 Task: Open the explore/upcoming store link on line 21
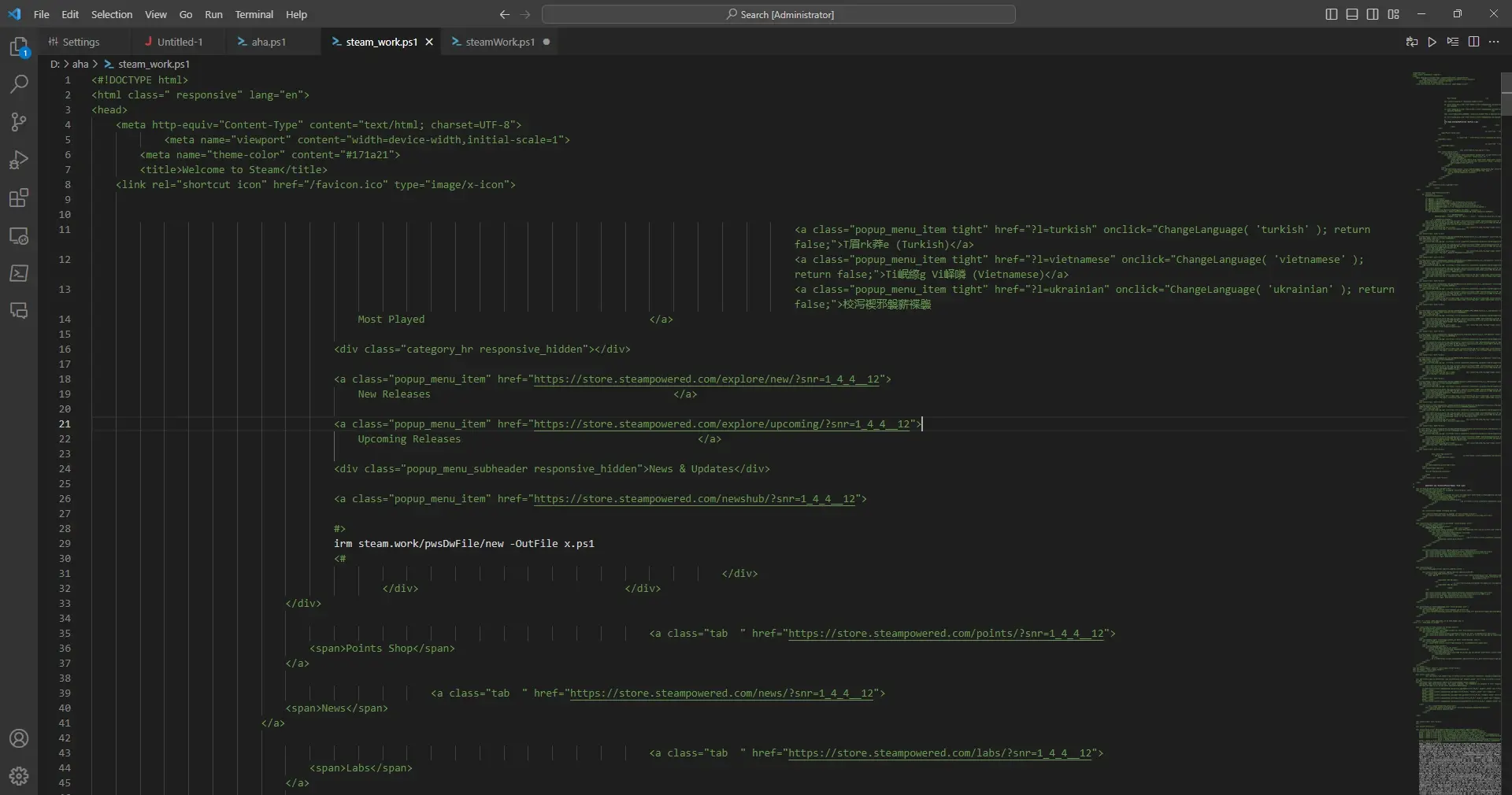click(721, 423)
